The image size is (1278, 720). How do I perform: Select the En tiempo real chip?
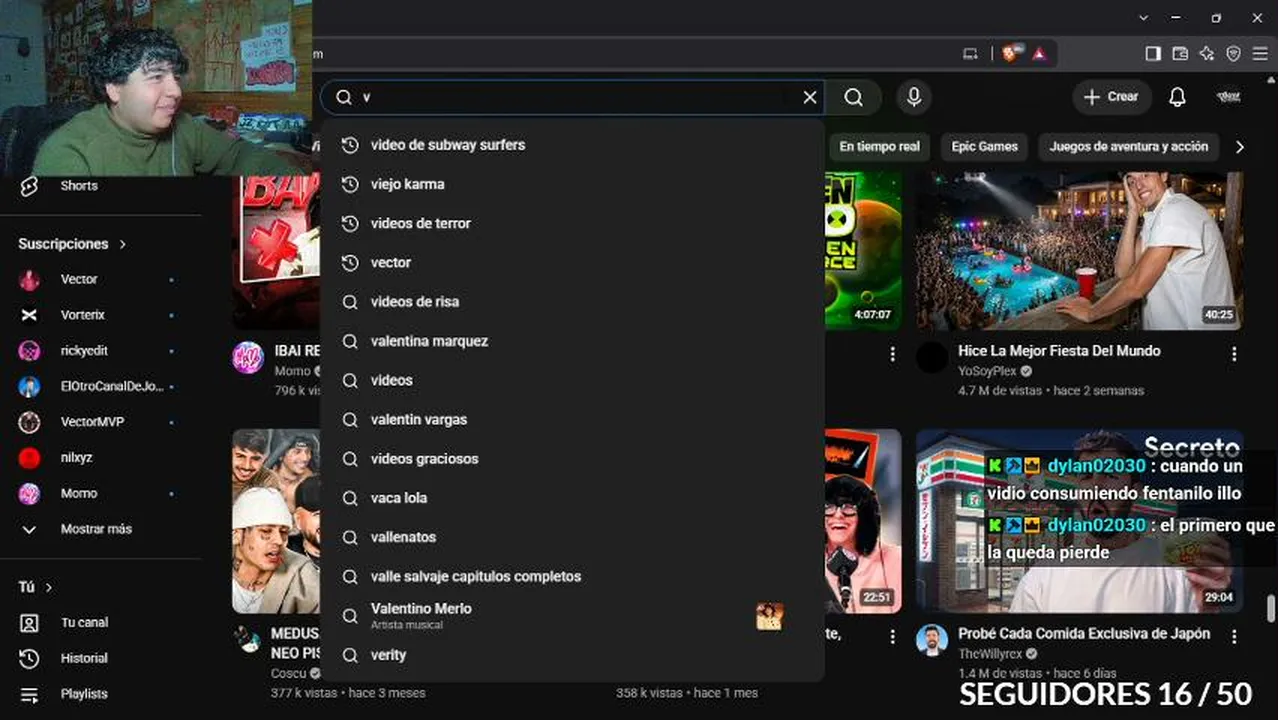point(879,146)
